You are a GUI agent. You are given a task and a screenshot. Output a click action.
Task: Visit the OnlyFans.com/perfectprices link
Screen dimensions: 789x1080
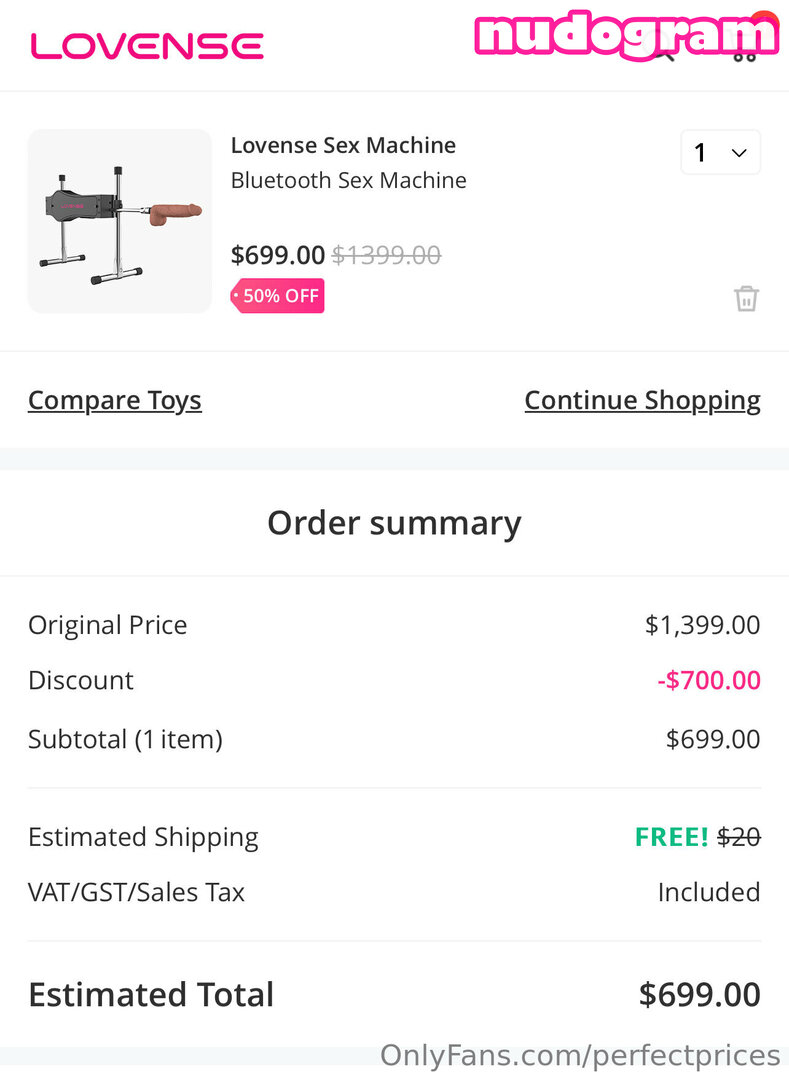580,1055
